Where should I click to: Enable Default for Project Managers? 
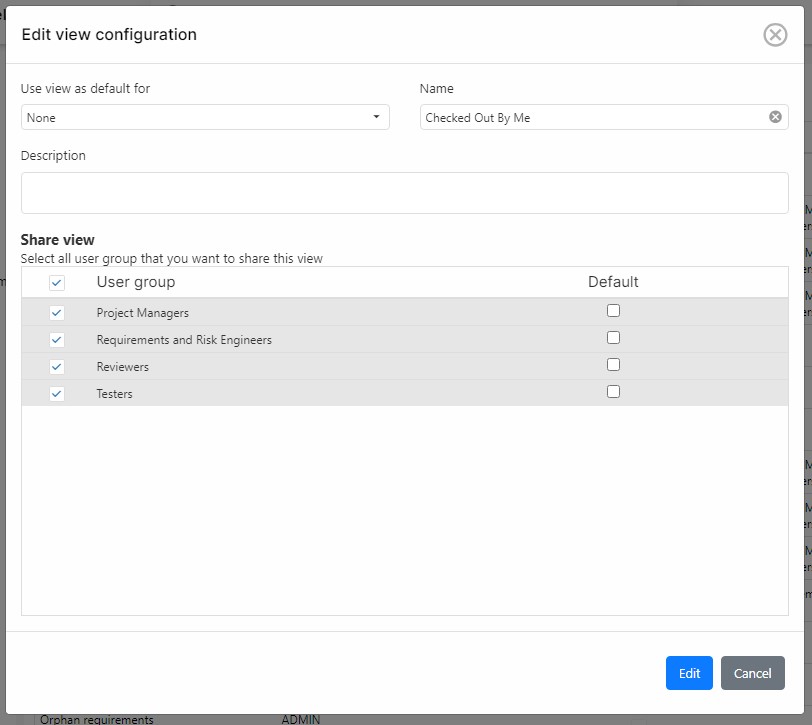tap(613, 311)
